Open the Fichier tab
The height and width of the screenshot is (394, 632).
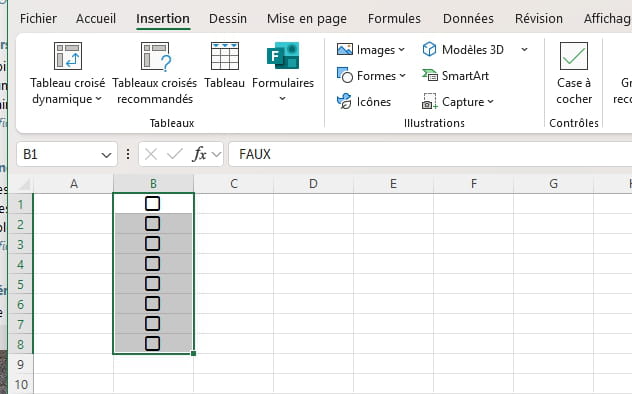point(38,19)
